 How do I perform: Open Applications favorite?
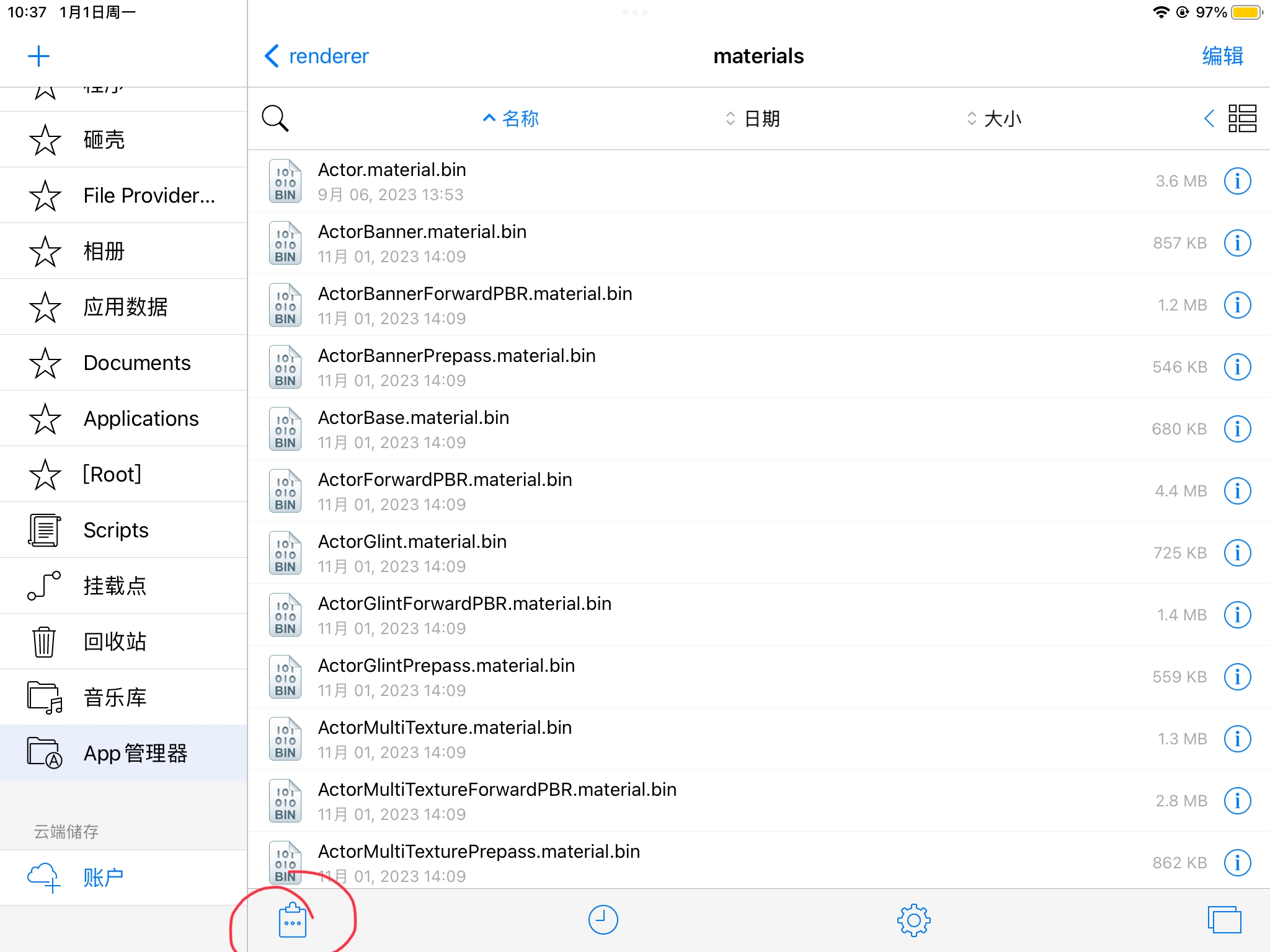(x=123, y=418)
